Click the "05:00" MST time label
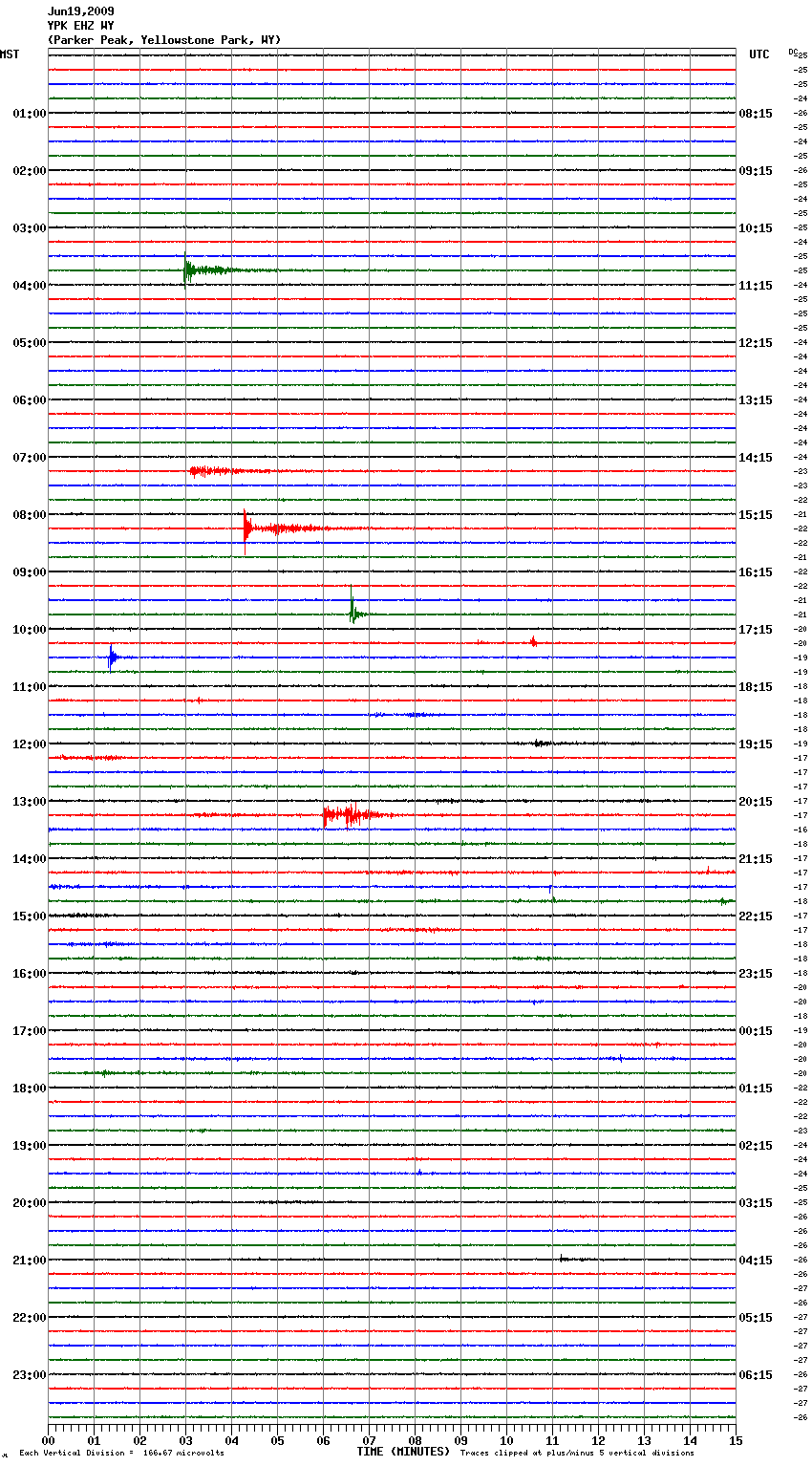Screen dimensions: 812x1466 point(30,343)
